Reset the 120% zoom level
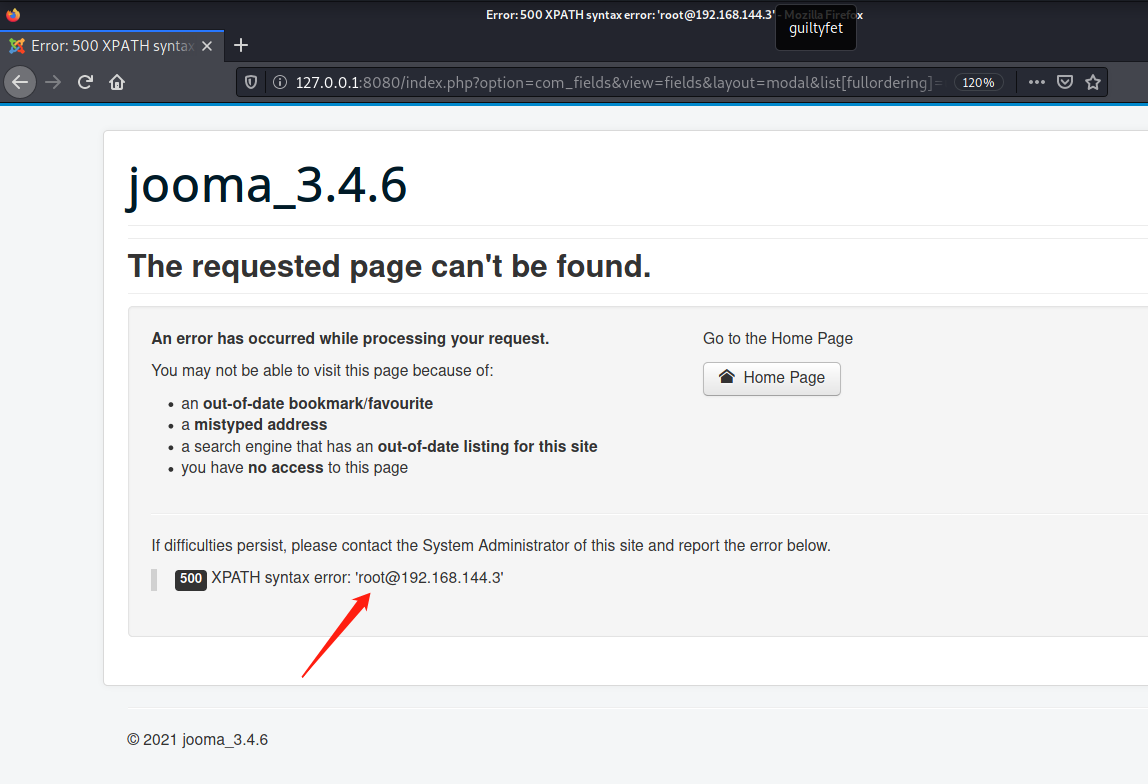This screenshot has width=1148, height=784. coord(977,82)
